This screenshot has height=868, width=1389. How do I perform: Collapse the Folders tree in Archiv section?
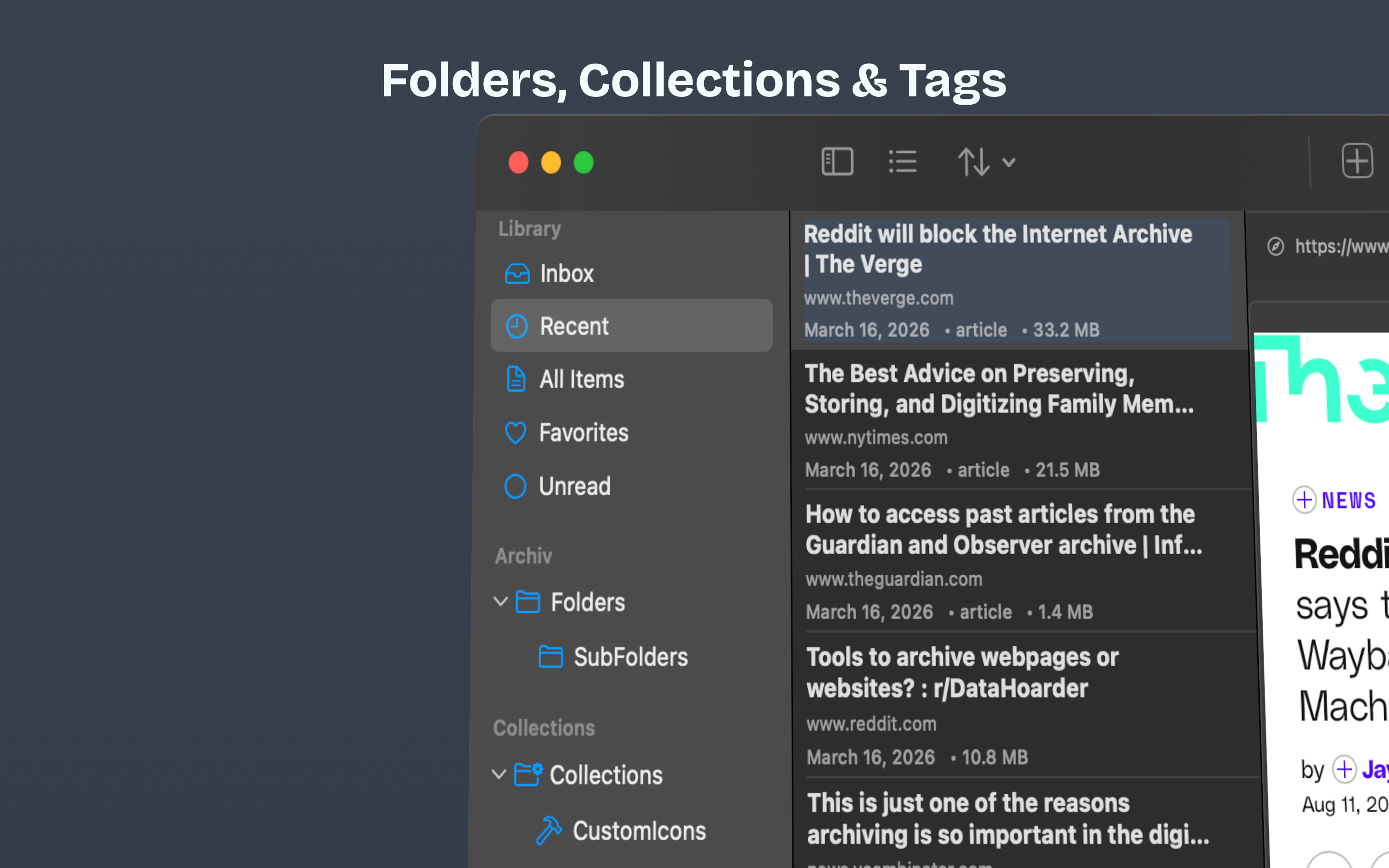point(500,602)
